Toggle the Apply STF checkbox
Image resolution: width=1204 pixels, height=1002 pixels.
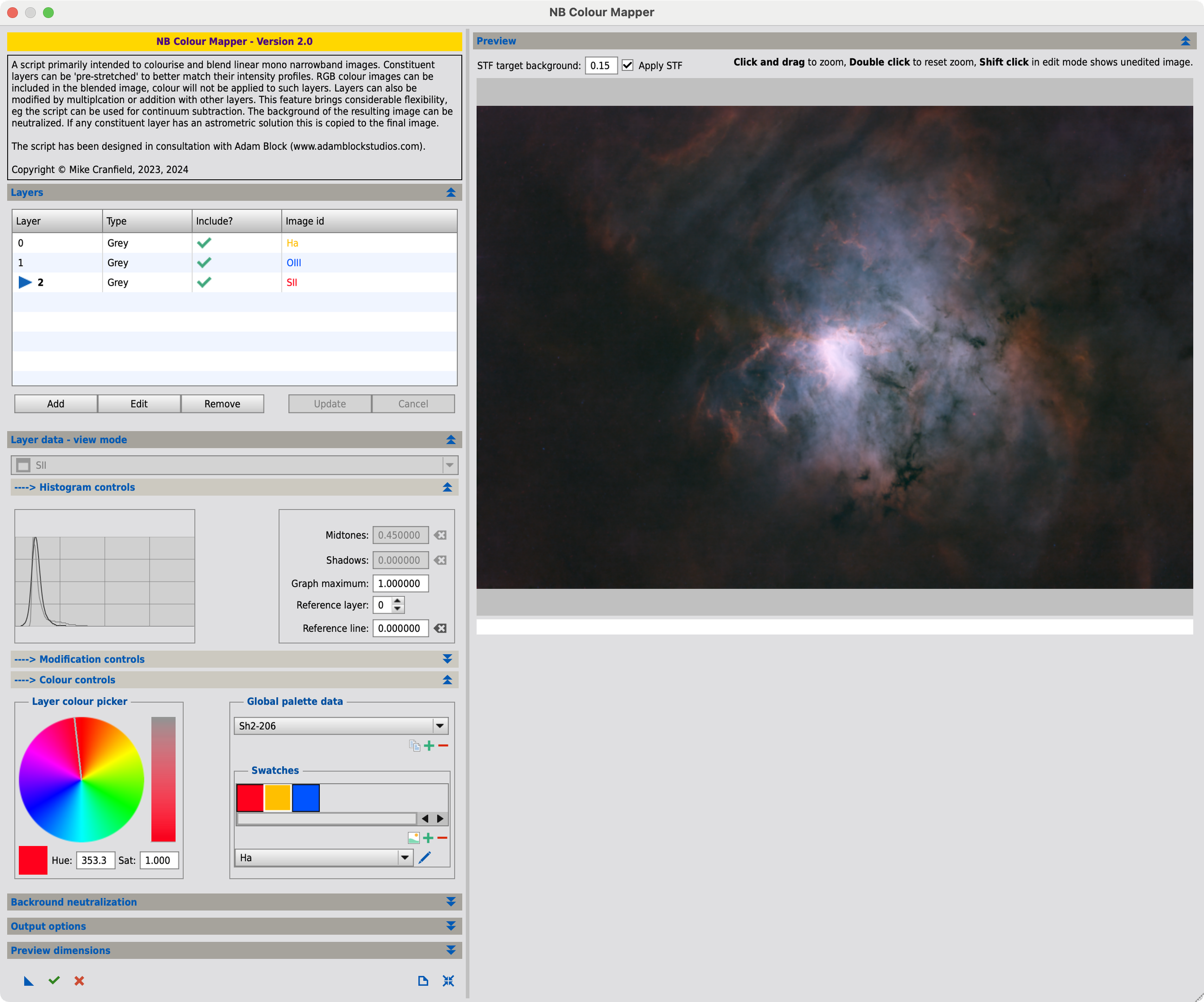click(x=628, y=66)
